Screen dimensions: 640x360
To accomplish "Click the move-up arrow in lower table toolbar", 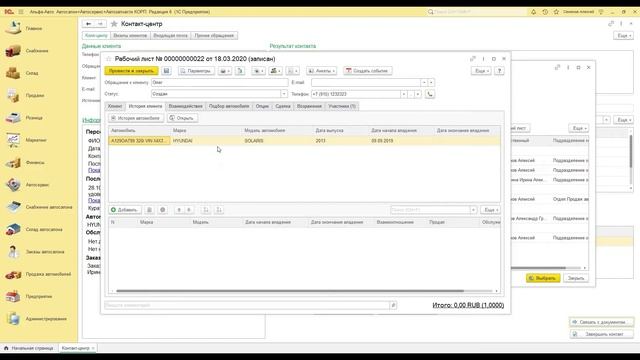I will pos(178,210).
